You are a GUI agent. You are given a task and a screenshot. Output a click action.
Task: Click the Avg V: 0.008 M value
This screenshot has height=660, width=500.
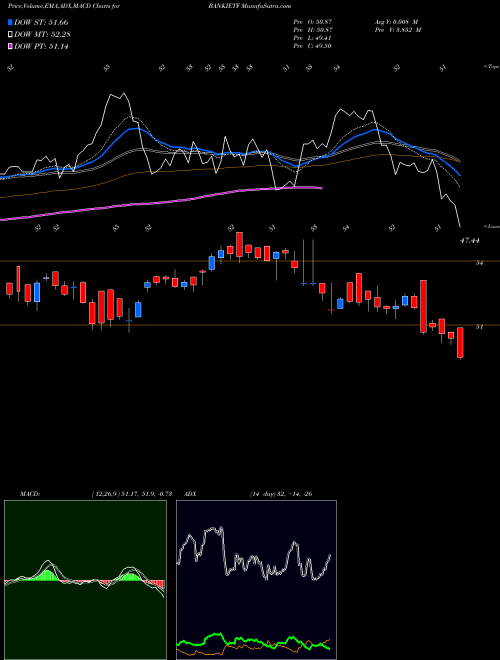[x=397, y=22]
